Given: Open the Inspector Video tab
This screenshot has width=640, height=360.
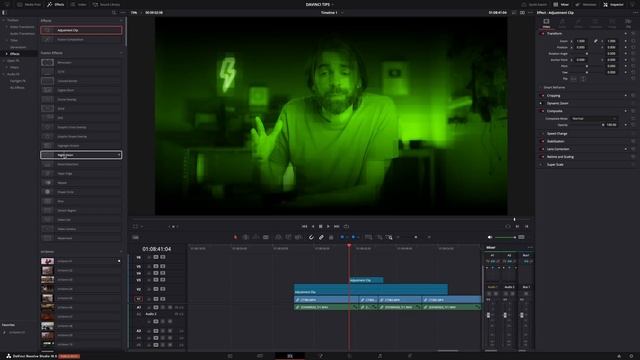Looking at the screenshot, I should click(x=546, y=23).
